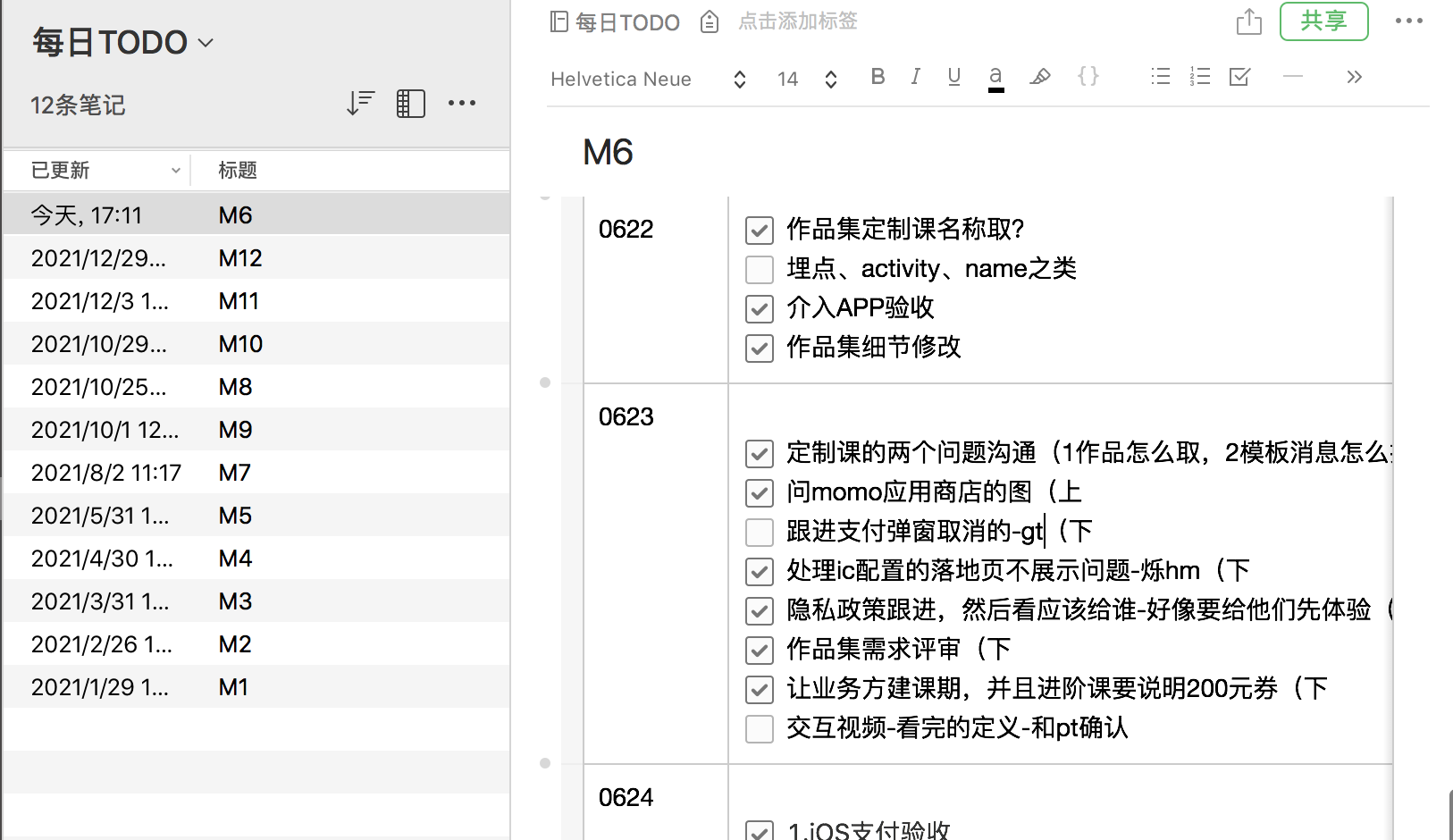Open the M4 note
Image resolution: width=1453 pixels, height=840 pixels.
point(256,558)
